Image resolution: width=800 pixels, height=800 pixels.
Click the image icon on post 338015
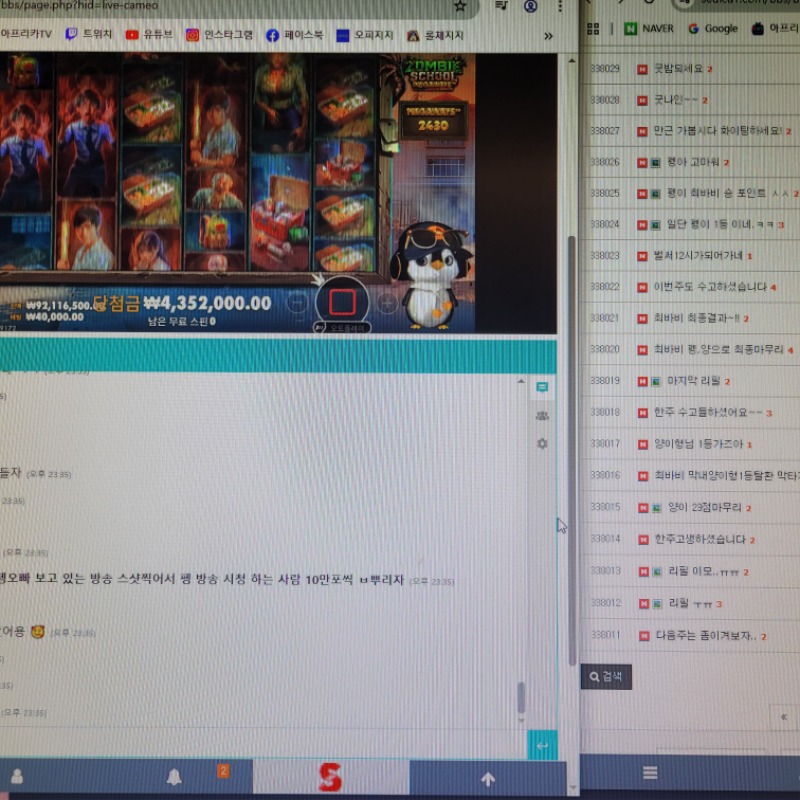click(x=657, y=508)
